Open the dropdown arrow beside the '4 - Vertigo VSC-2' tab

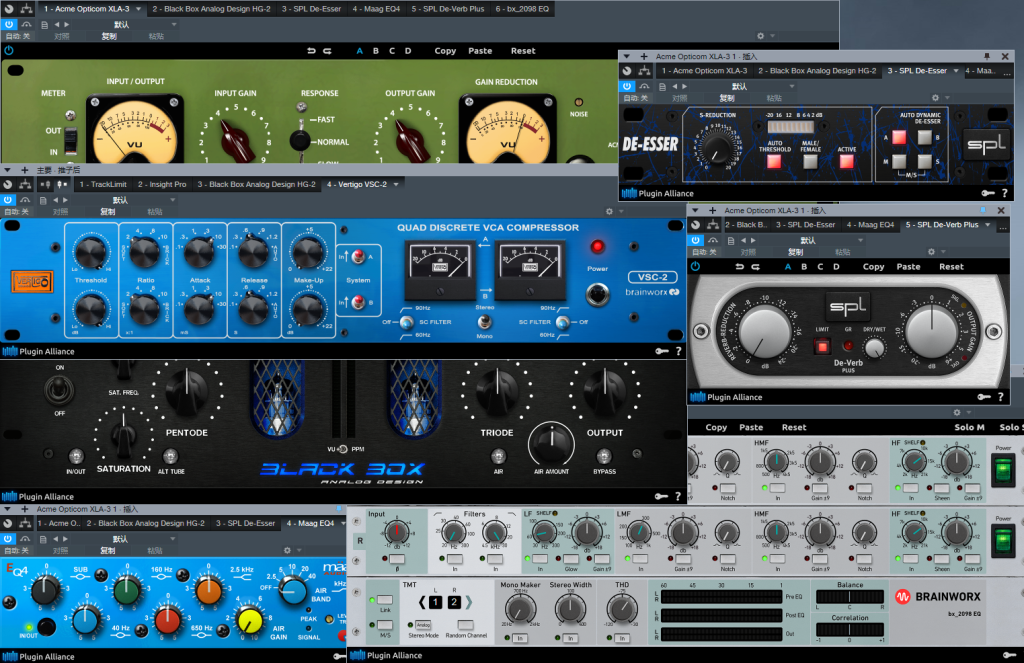pyautogui.click(x=396, y=184)
